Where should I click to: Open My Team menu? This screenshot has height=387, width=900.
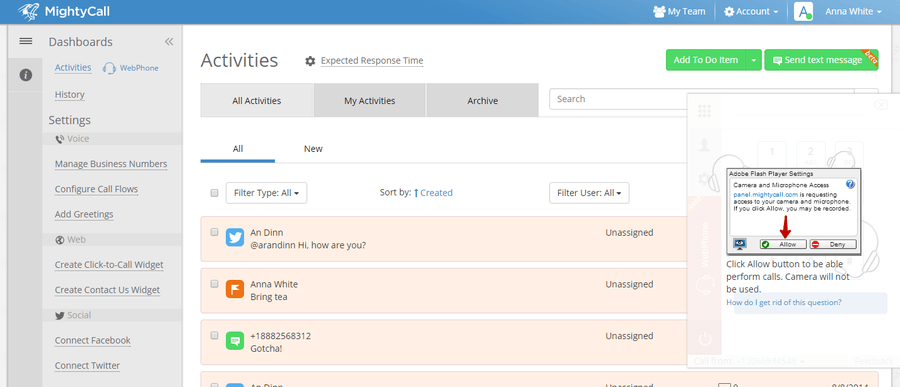click(x=680, y=11)
